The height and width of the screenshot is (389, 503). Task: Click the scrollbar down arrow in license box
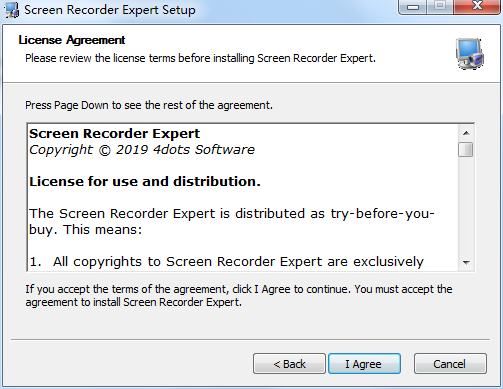pyautogui.click(x=466, y=263)
